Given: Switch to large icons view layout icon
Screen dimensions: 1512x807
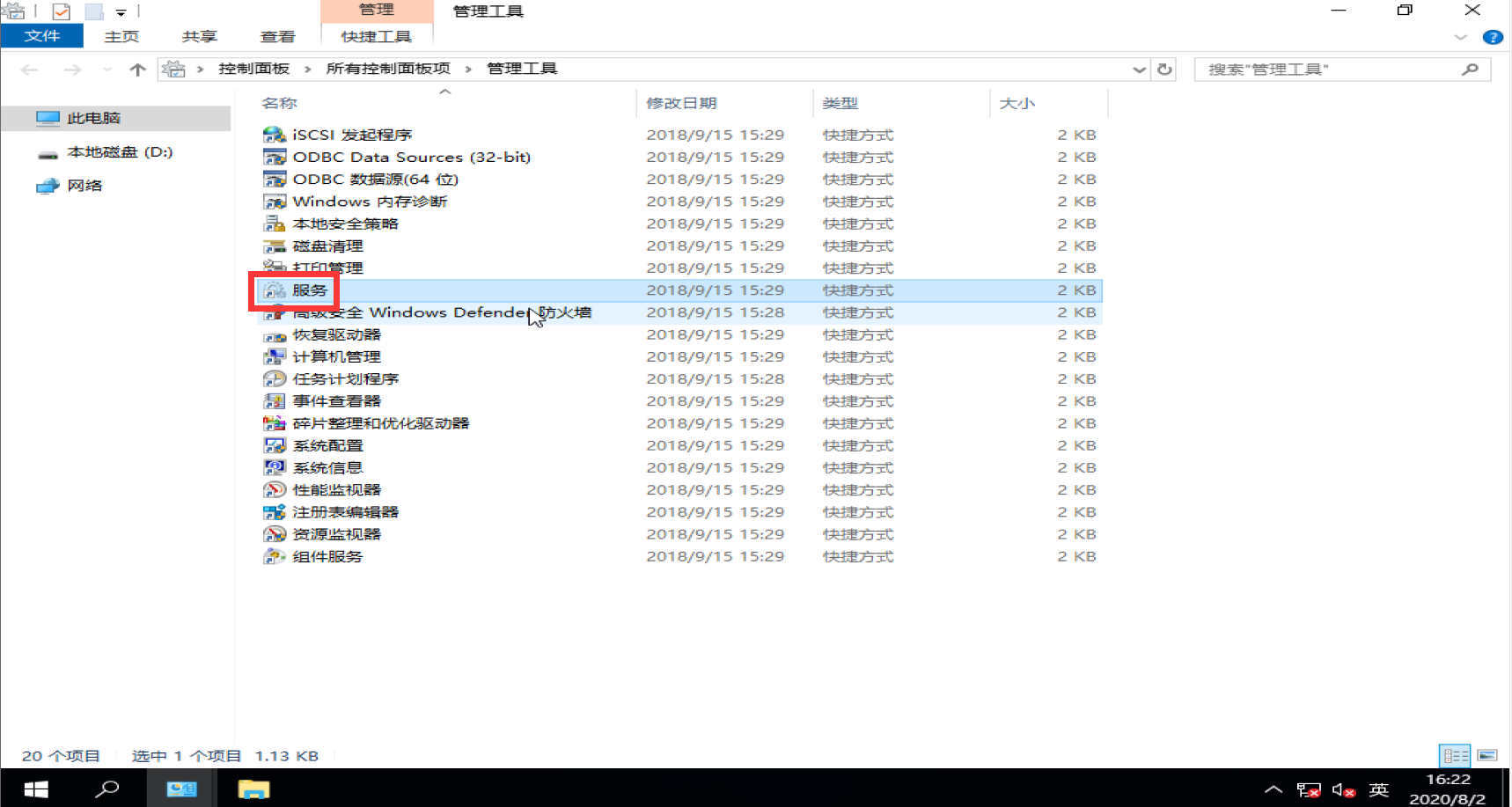Looking at the screenshot, I should [x=1486, y=755].
